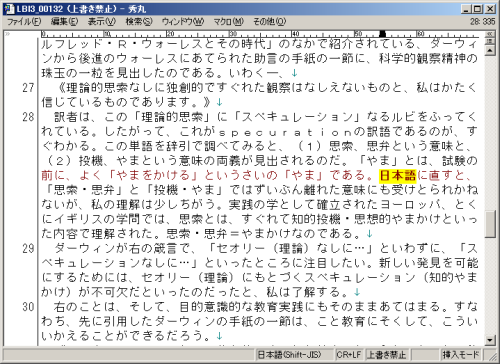
Task: Click line number 28 in the margin
Action: [x=28, y=117]
